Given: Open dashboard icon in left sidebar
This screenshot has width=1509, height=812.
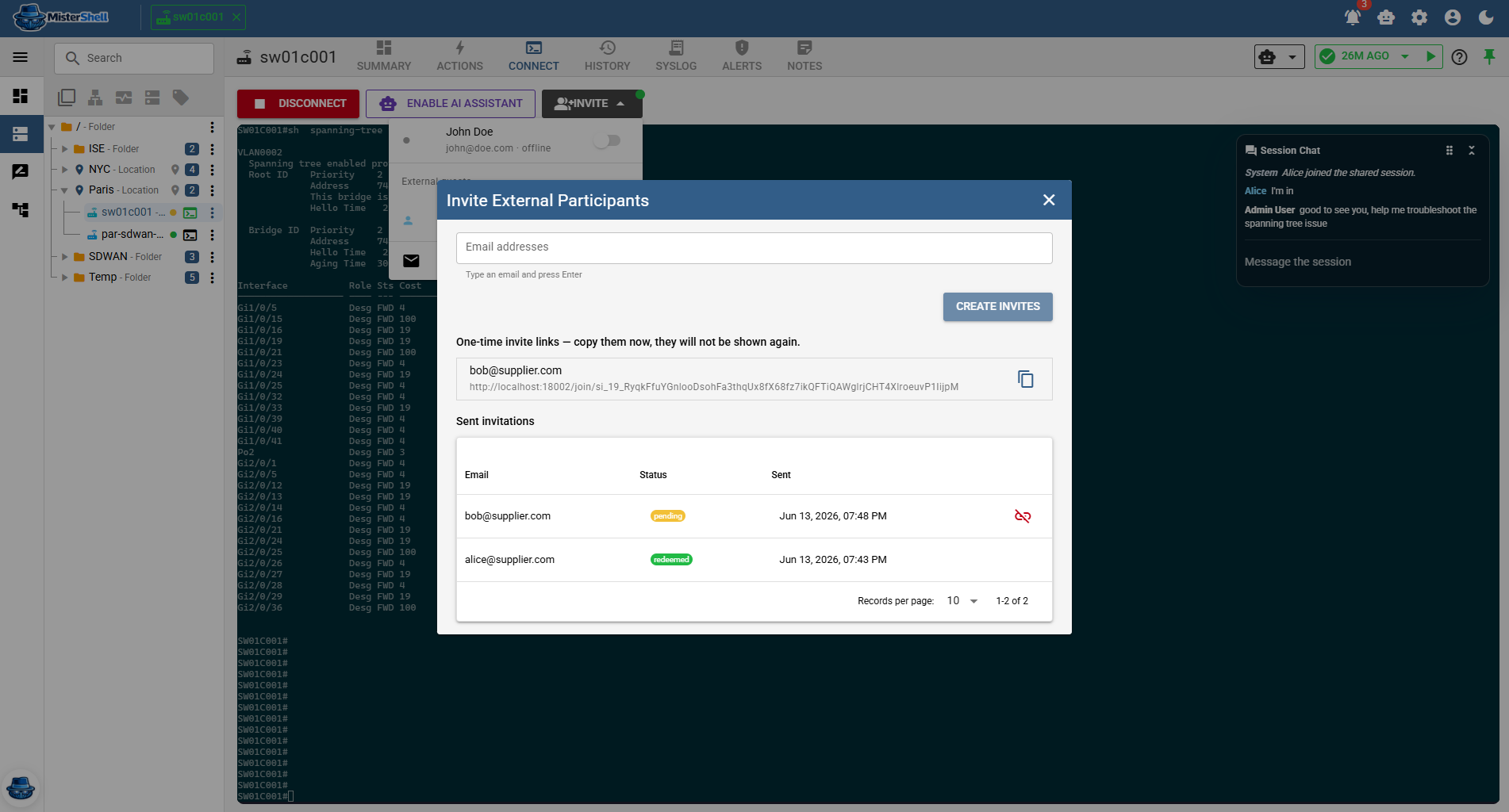Looking at the screenshot, I should (x=21, y=96).
